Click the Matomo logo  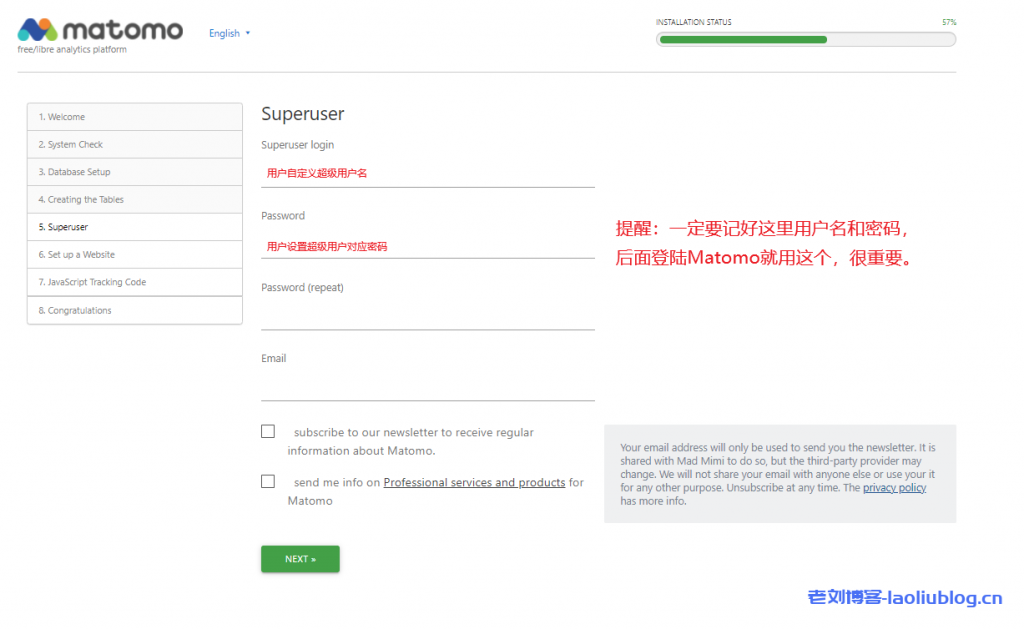coord(100,31)
